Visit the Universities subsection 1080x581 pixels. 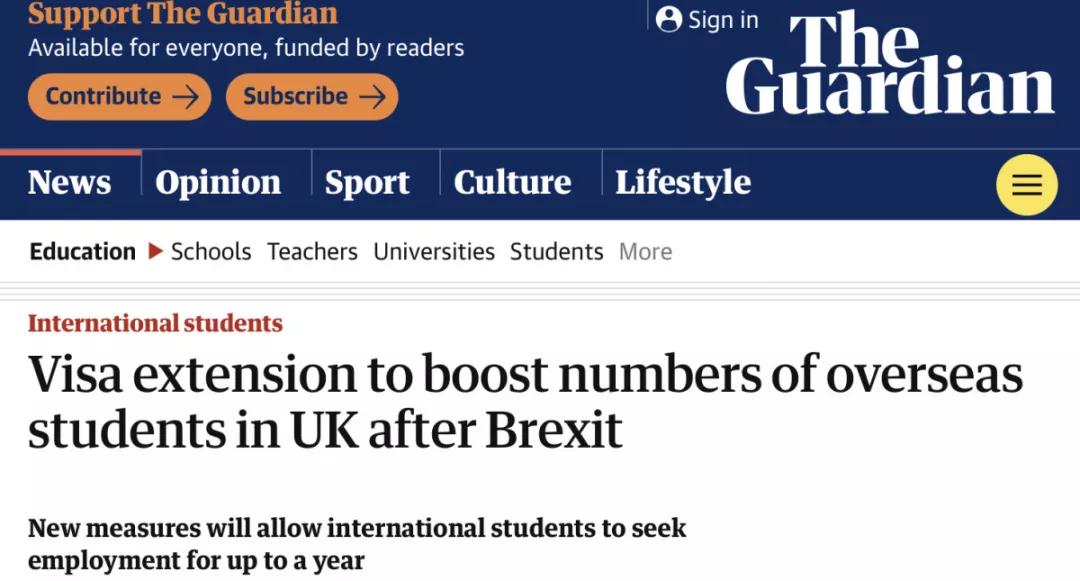(434, 251)
